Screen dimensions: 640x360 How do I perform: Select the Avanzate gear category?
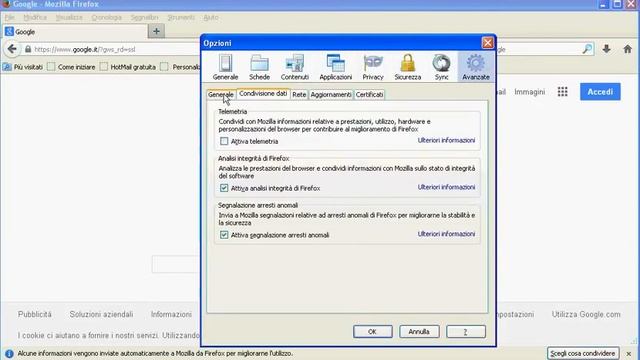476,67
